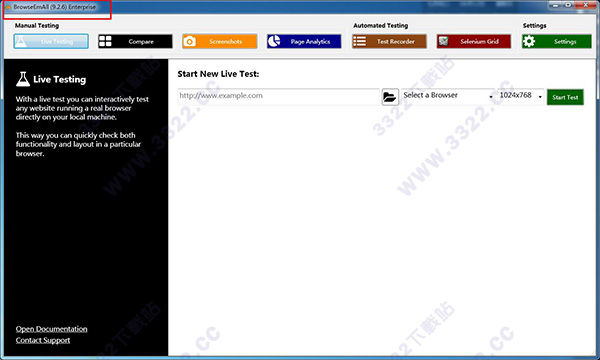This screenshot has height=360, width=600.
Task: Open the Open Documentation link
Action: (x=51, y=329)
